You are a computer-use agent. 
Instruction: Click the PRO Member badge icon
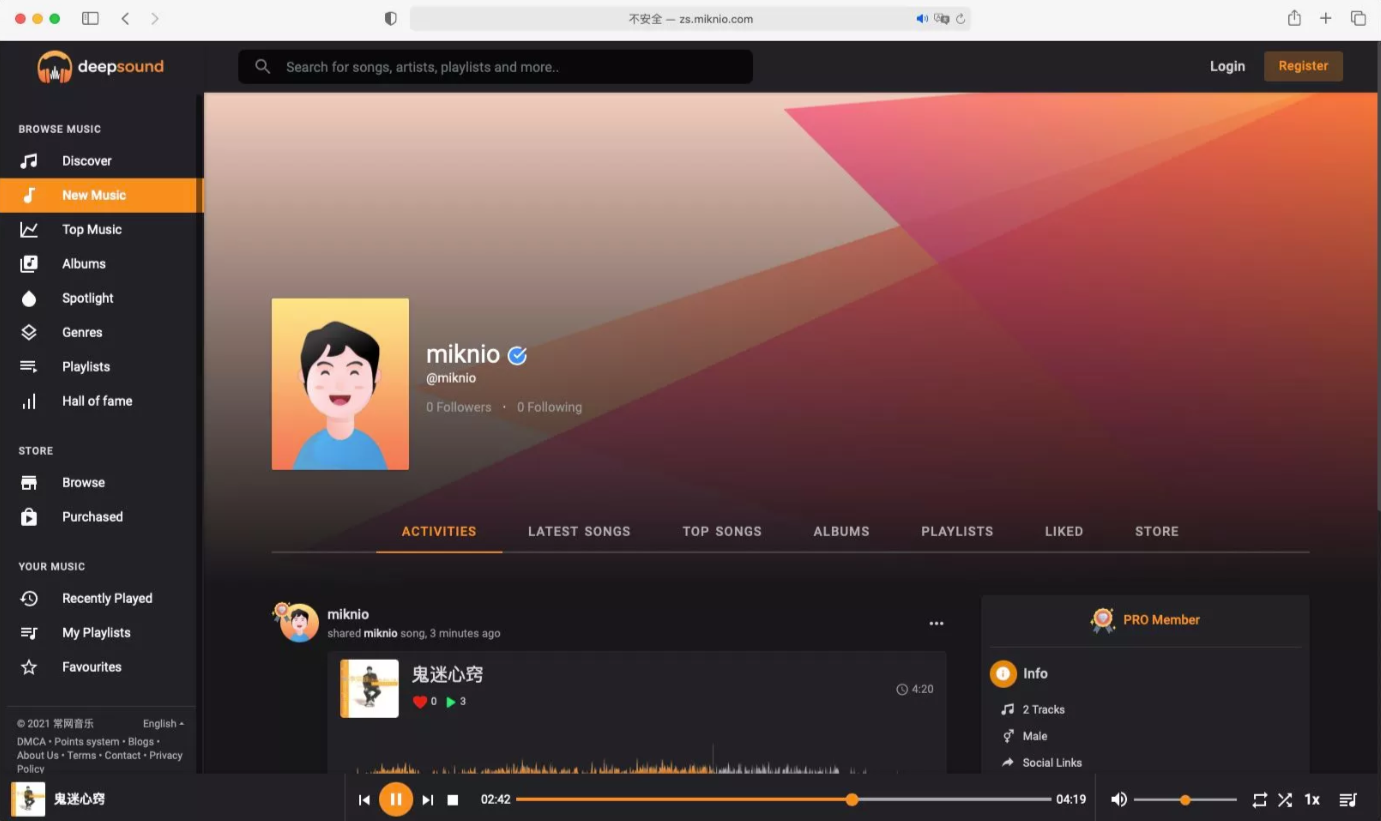[1103, 620]
